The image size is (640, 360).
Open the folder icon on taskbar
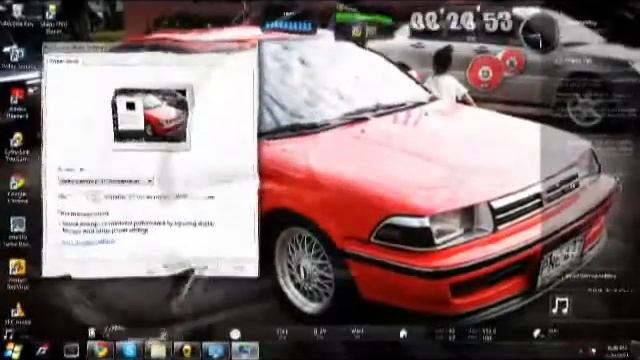point(158,351)
